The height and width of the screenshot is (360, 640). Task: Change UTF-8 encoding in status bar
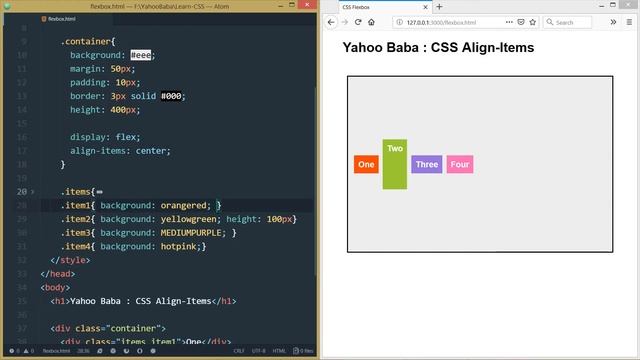pyautogui.click(x=258, y=351)
